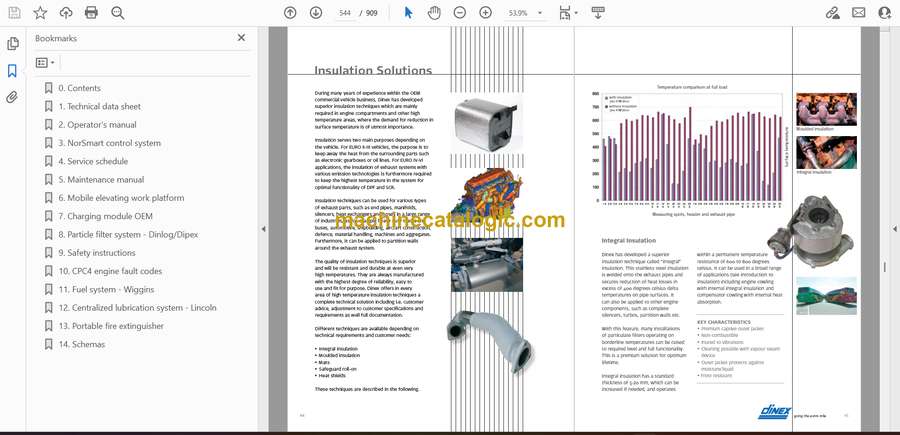Click the 'Integral Insulation' section heading

pyautogui.click(x=629, y=240)
